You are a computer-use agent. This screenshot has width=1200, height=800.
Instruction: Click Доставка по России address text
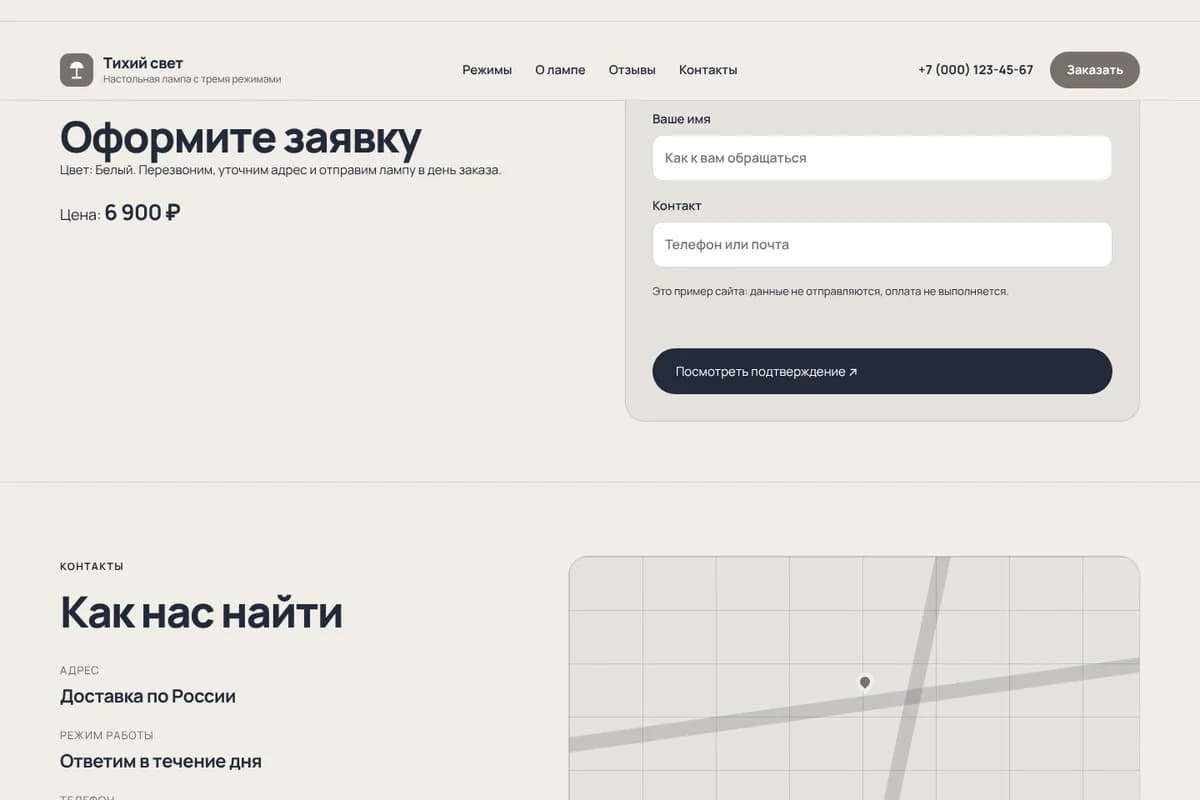(x=148, y=696)
